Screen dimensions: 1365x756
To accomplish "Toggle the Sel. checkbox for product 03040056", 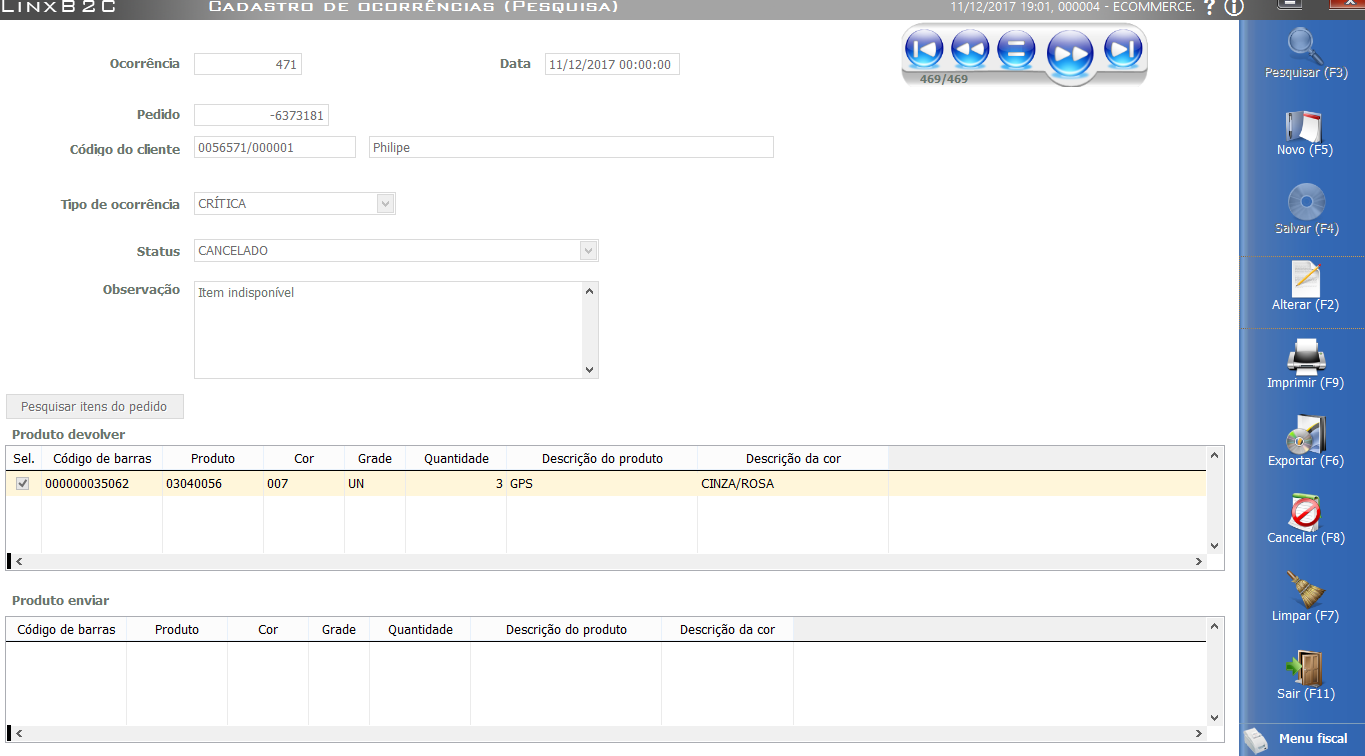I will 23,484.
